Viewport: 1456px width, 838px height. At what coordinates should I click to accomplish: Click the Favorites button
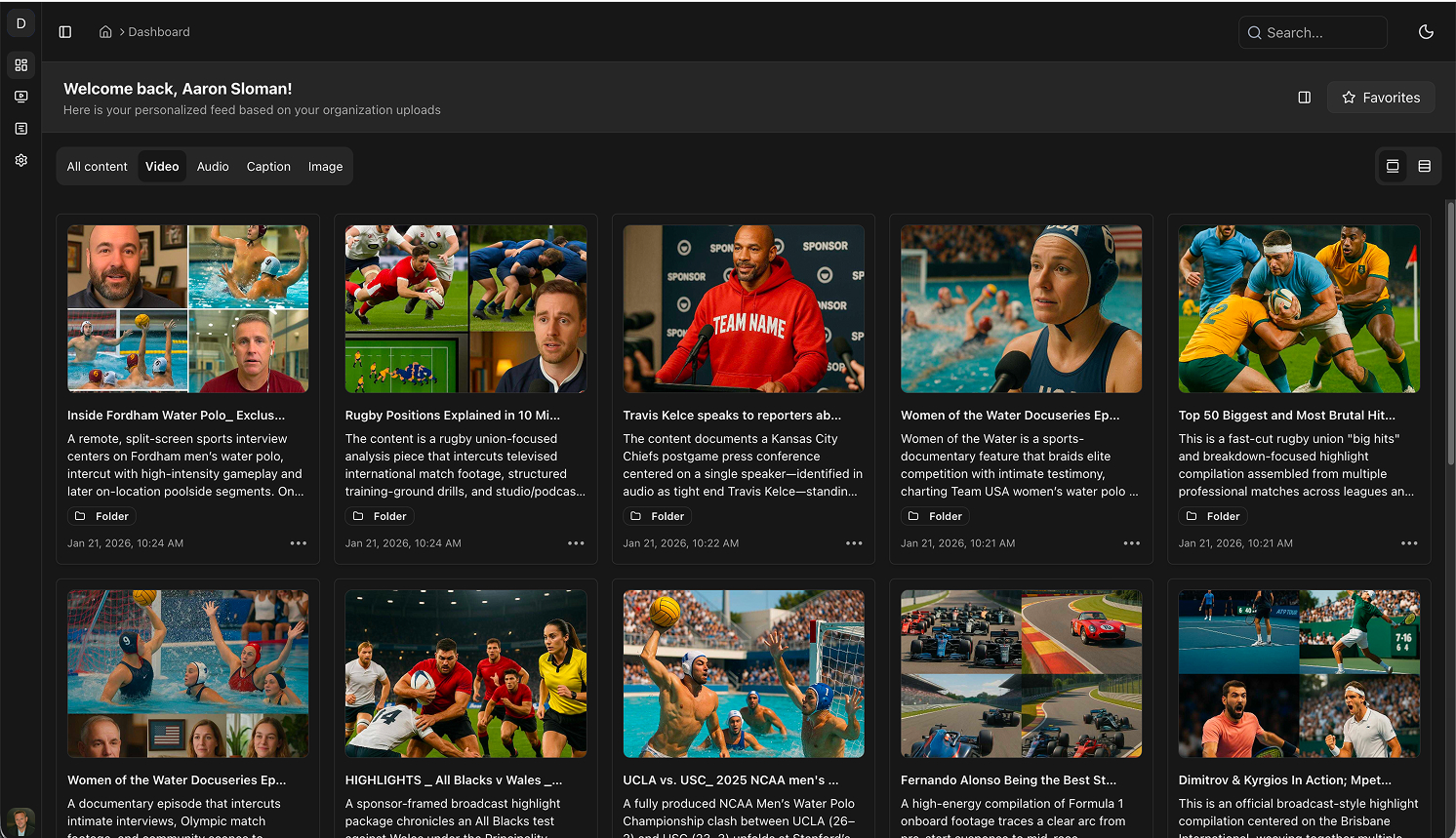point(1380,98)
